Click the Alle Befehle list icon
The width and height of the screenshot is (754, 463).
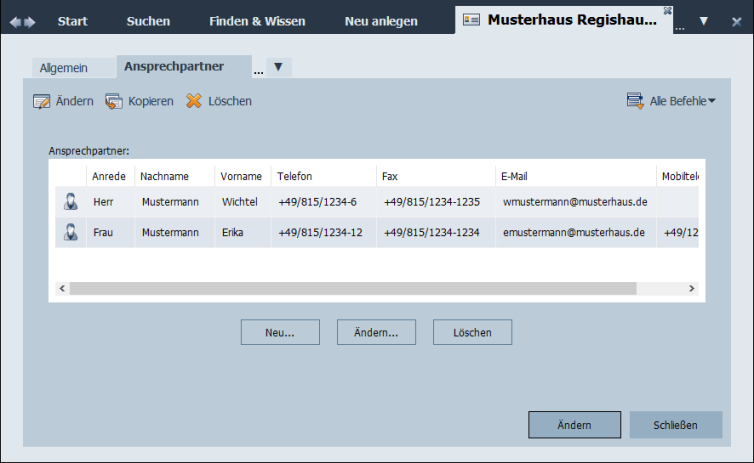click(x=635, y=101)
